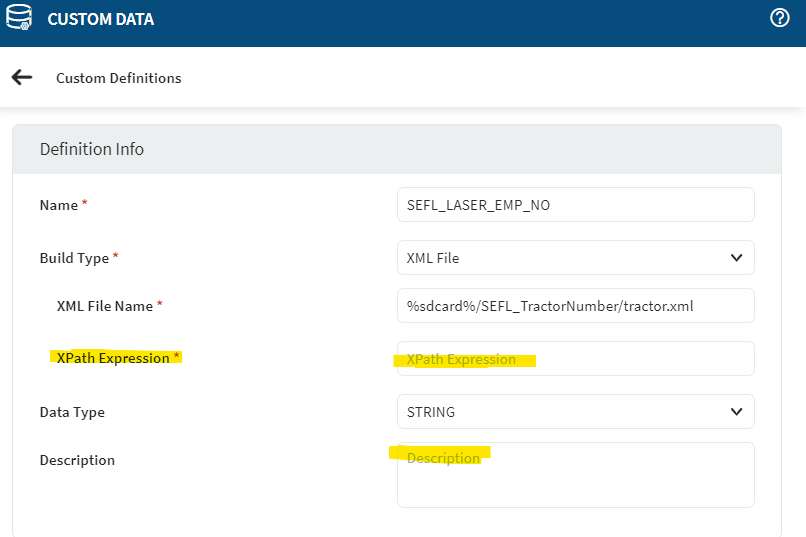The image size is (806, 537).
Task: Click the XML File Name label
Action: 105,306
